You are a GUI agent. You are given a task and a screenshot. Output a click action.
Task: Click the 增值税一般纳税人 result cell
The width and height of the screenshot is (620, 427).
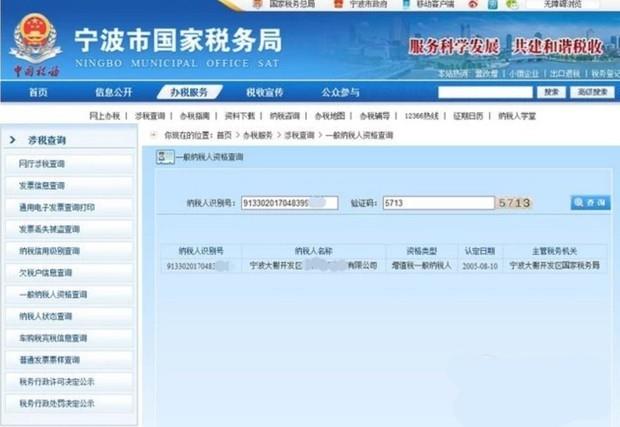[421, 265]
